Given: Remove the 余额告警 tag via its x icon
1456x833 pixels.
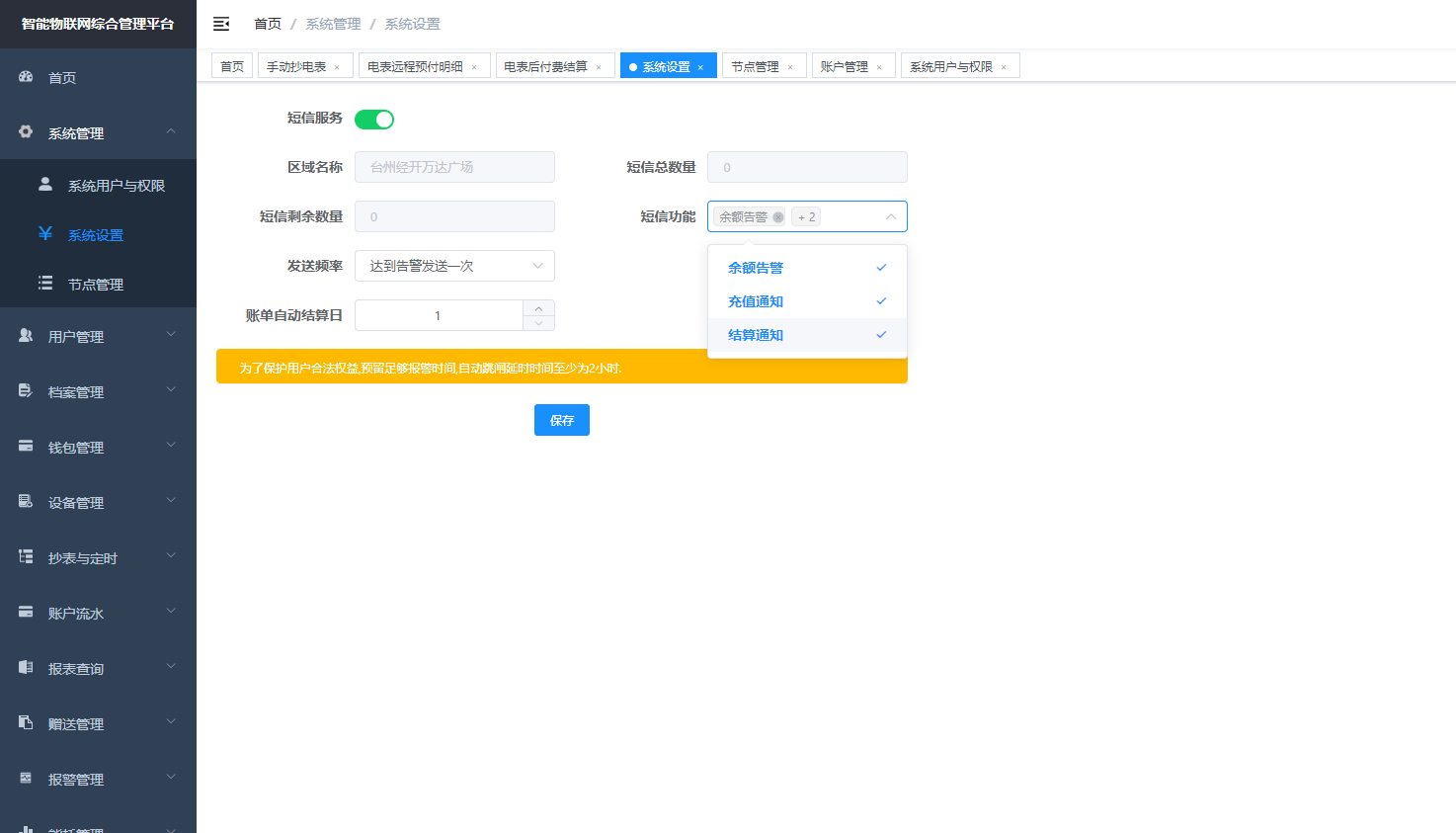Looking at the screenshot, I should (778, 217).
